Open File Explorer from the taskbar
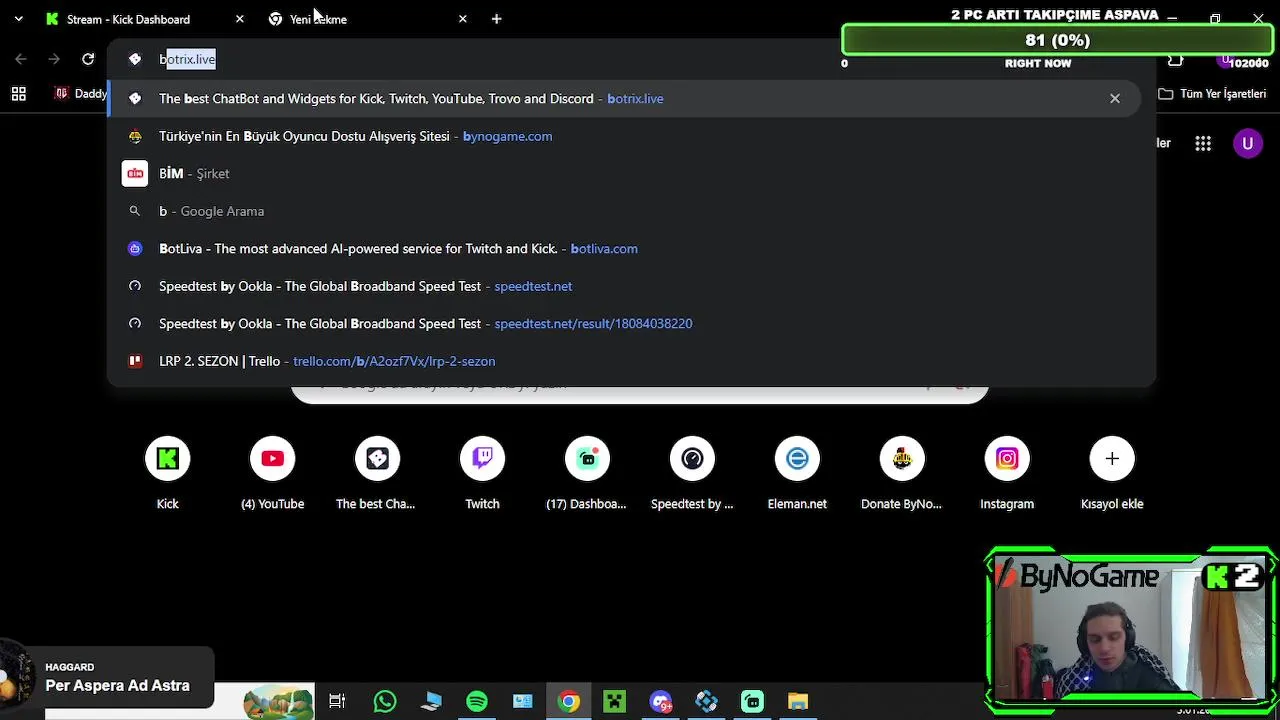The image size is (1280, 720). pos(798,702)
